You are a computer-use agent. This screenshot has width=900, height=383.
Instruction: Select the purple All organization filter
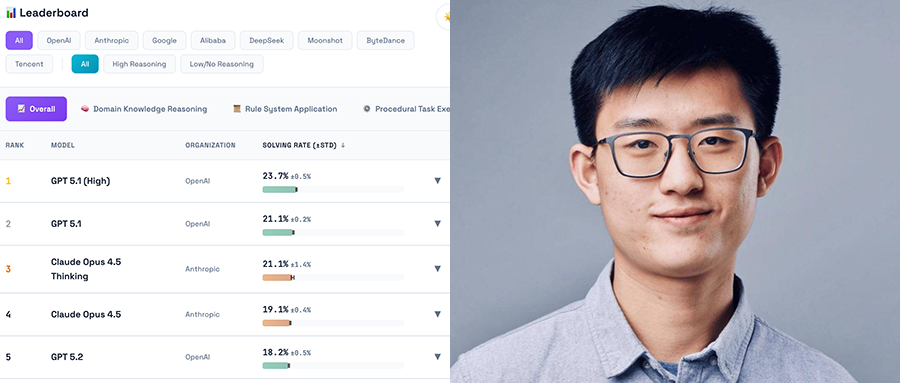19,41
